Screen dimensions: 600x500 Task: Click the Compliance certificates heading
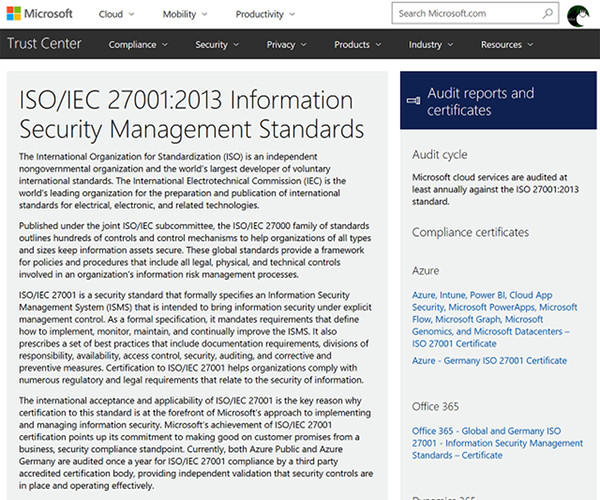point(470,232)
